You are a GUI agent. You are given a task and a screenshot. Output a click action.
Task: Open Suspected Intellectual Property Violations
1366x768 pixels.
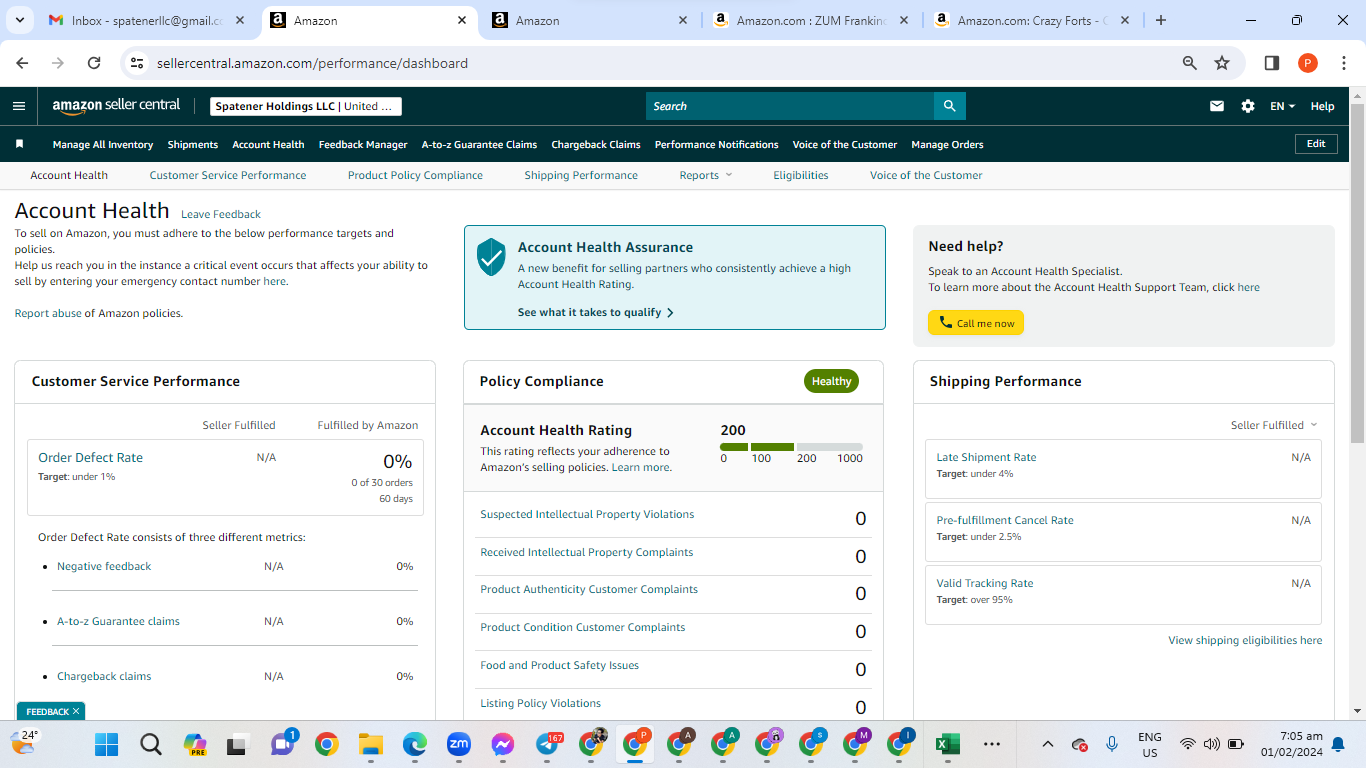pyautogui.click(x=587, y=514)
